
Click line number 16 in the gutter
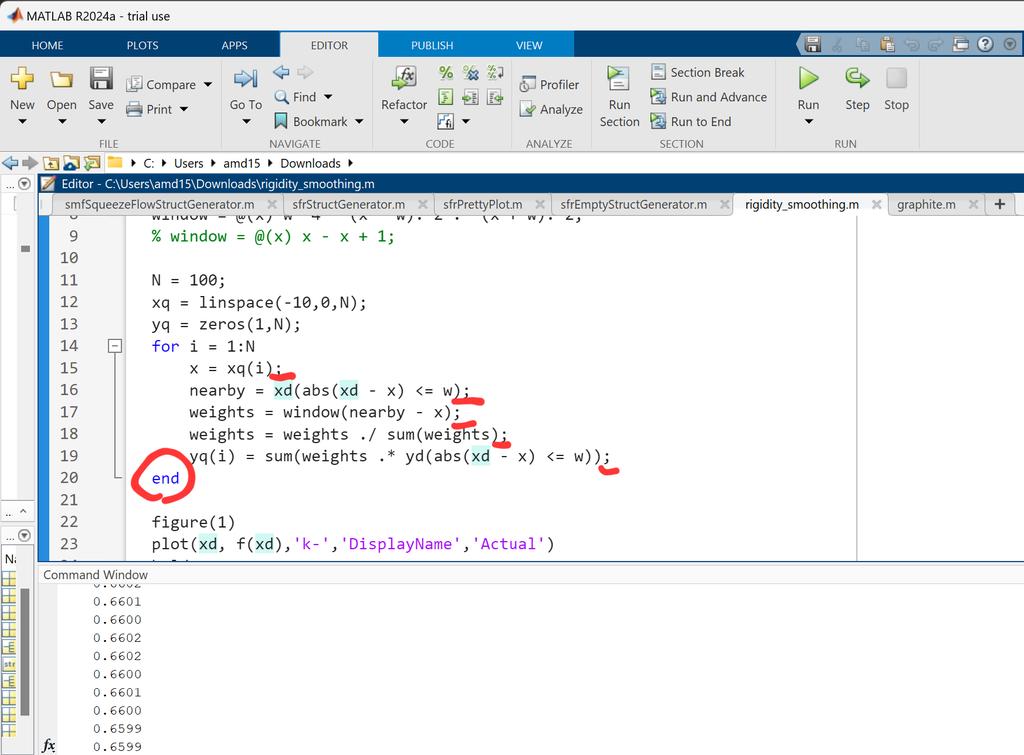[x=69, y=390]
